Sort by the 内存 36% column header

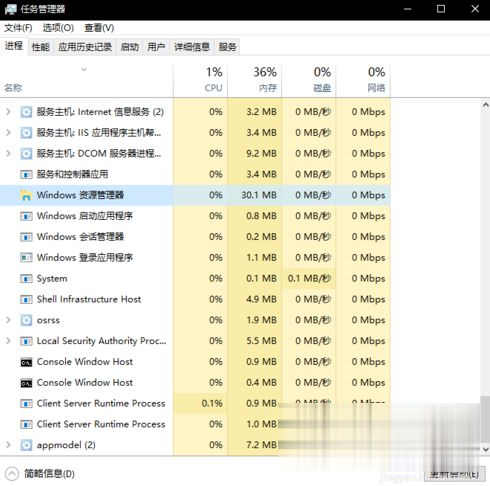(255, 80)
